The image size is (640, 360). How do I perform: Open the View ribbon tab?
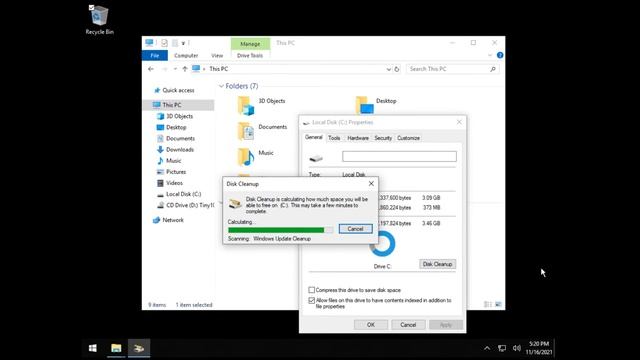click(x=217, y=55)
